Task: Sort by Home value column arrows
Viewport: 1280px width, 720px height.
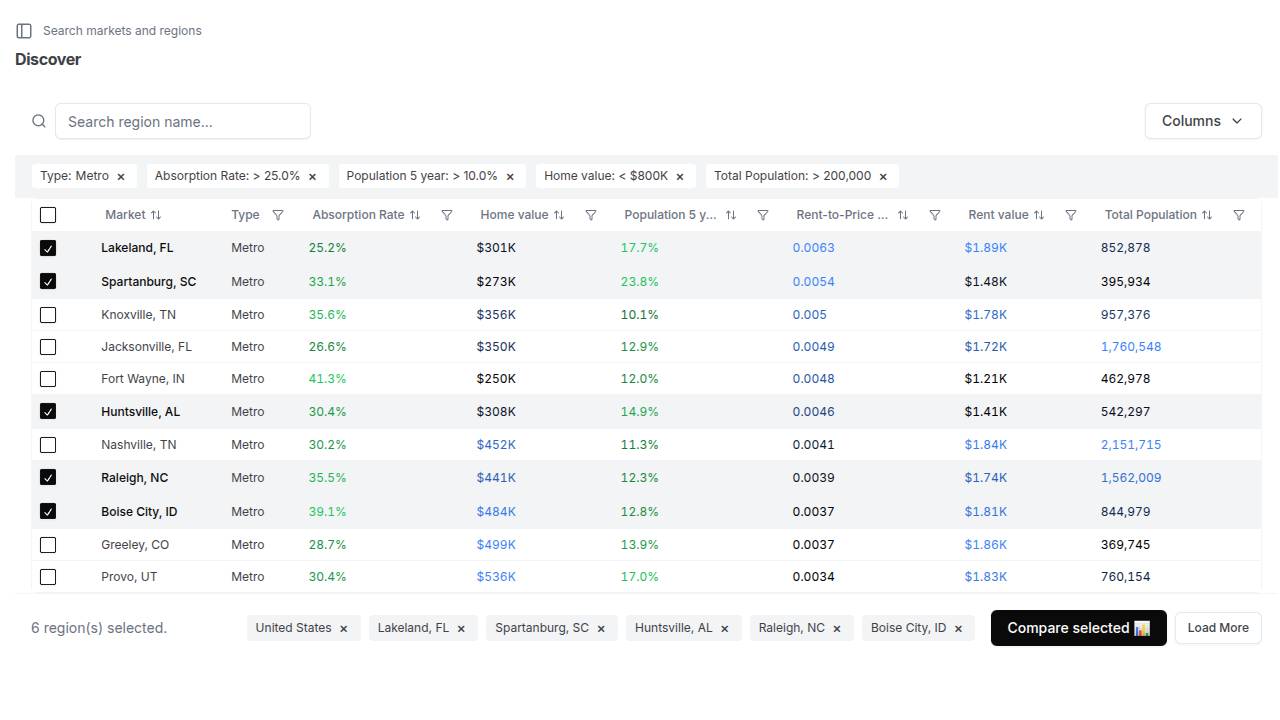Action: coord(559,215)
